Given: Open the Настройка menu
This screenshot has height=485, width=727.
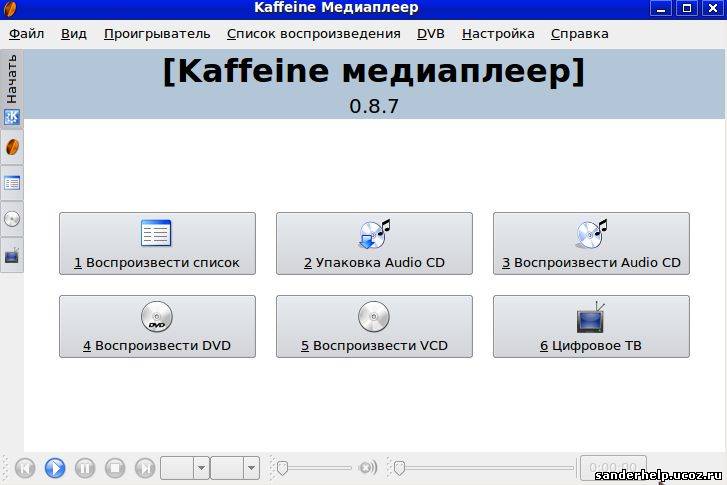Looking at the screenshot, I should 498,33.
